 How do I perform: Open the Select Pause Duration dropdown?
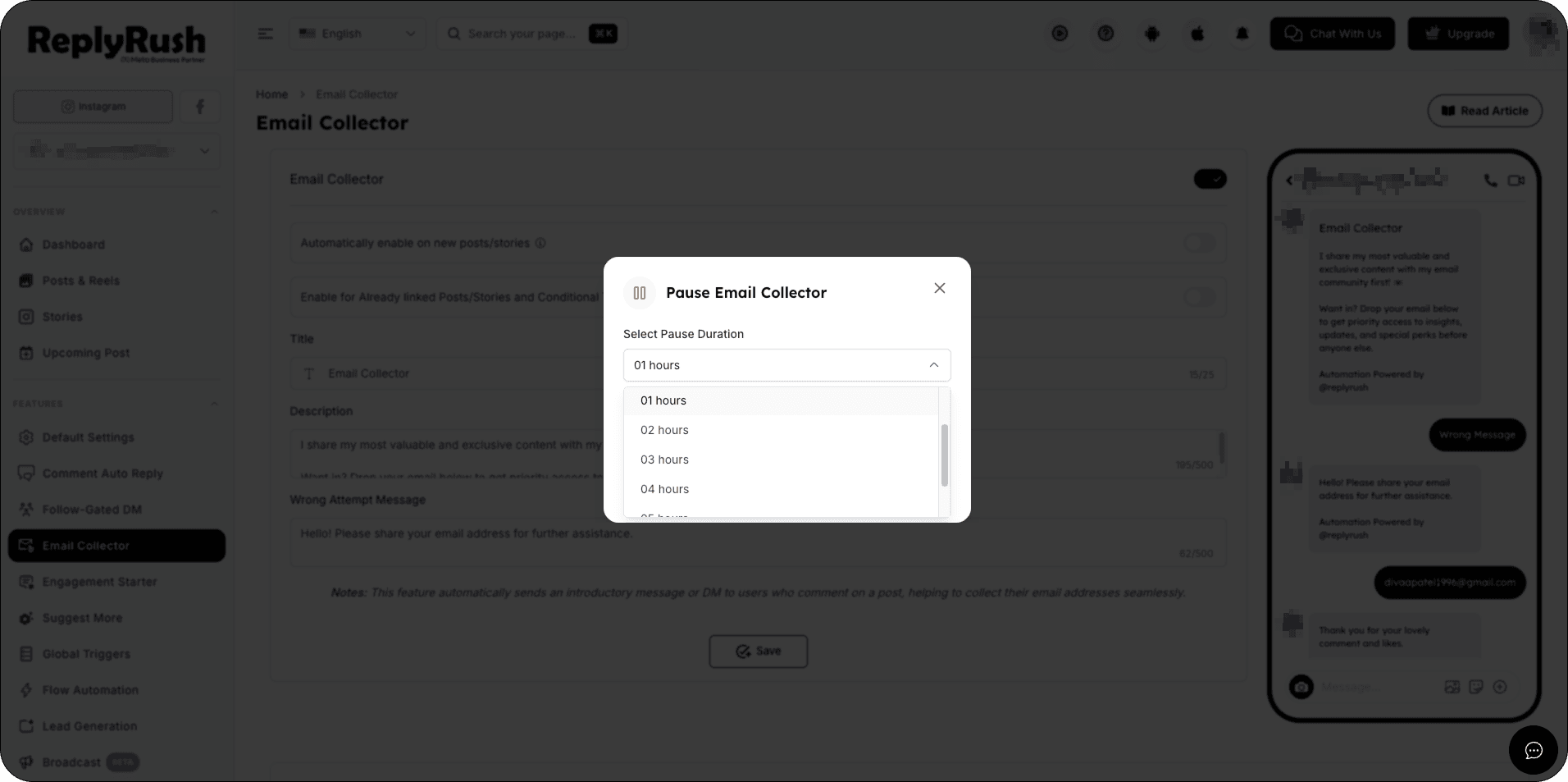tap(786, 365)
